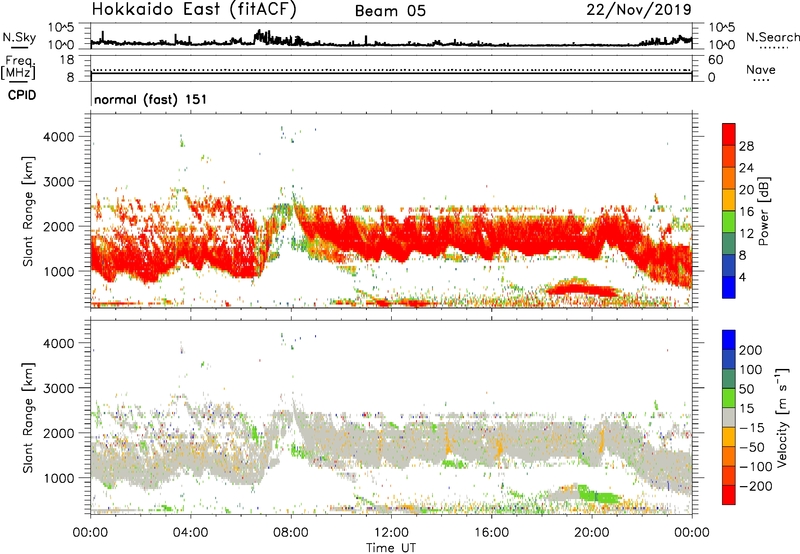Click the '-200' tick on the velocity colorbar

point(756,486)
